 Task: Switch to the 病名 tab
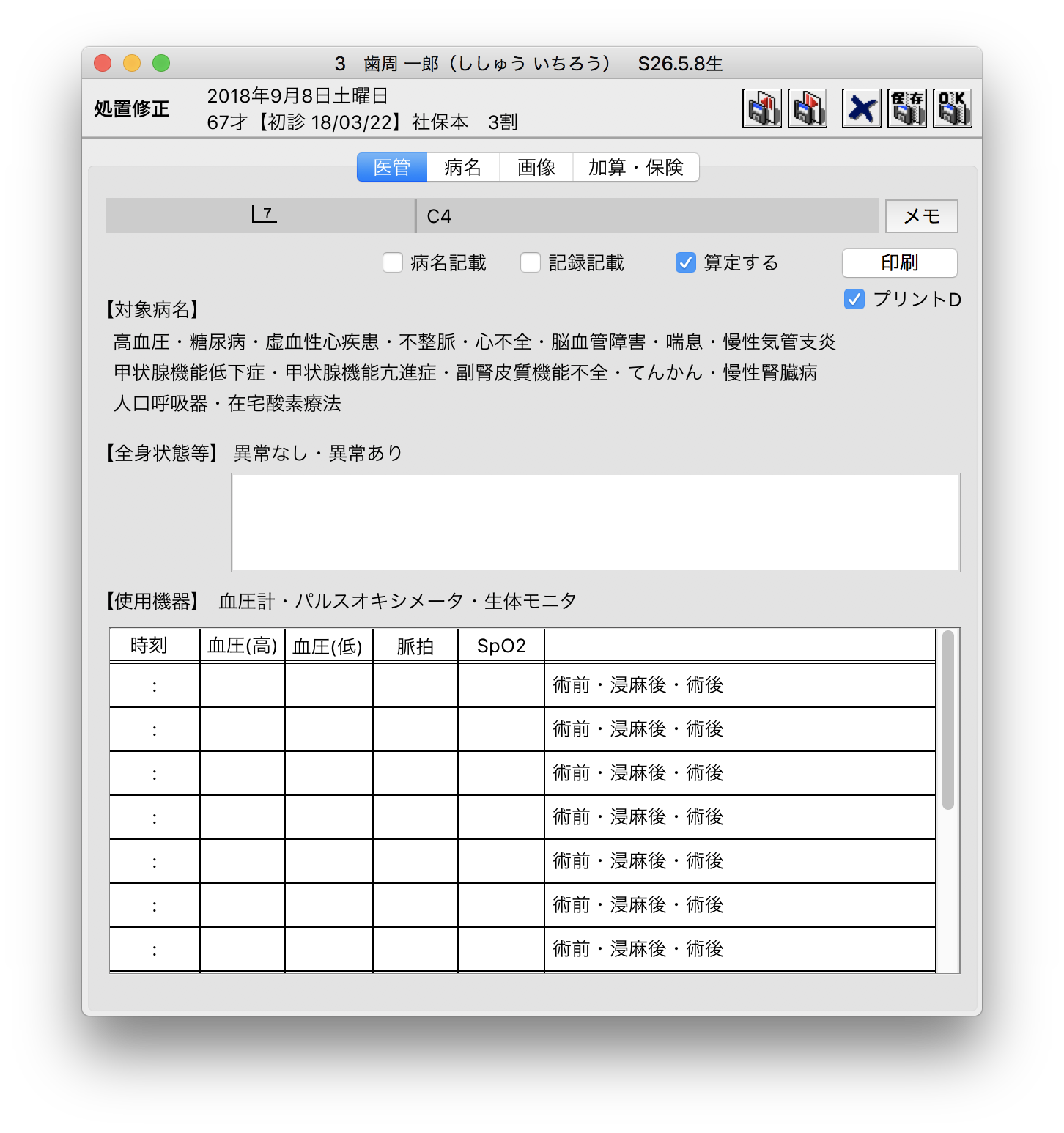point(462,167)
